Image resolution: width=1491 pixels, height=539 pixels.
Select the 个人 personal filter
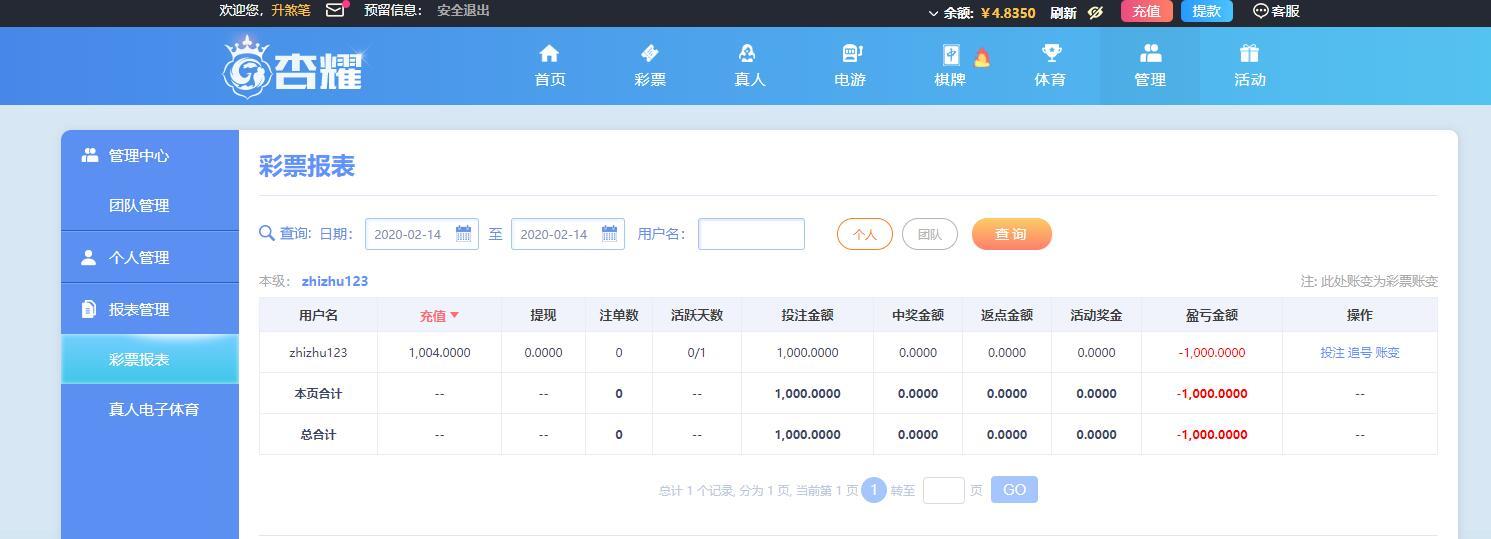pos(865,234)
